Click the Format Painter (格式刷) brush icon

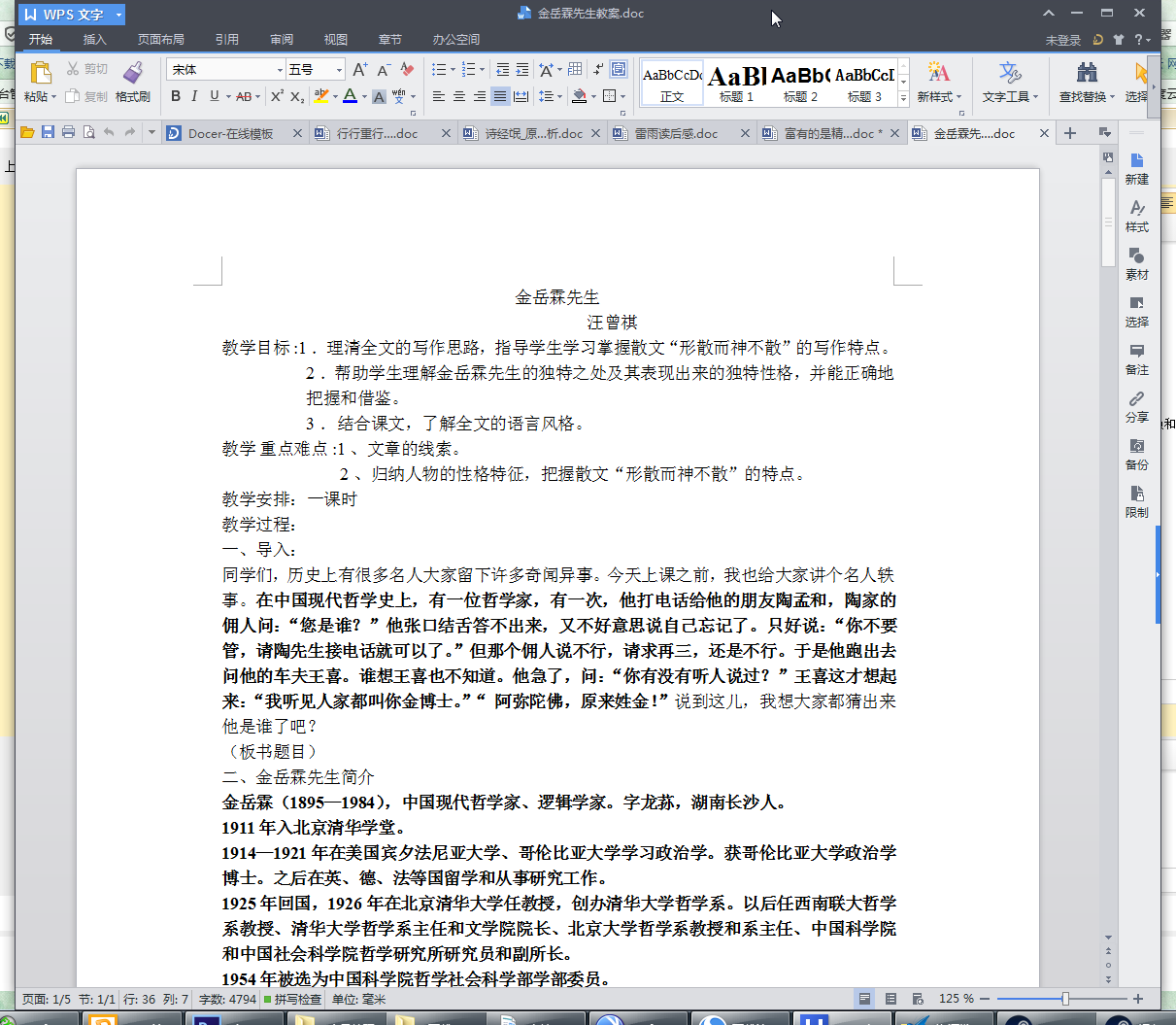(x=133, y=72)
